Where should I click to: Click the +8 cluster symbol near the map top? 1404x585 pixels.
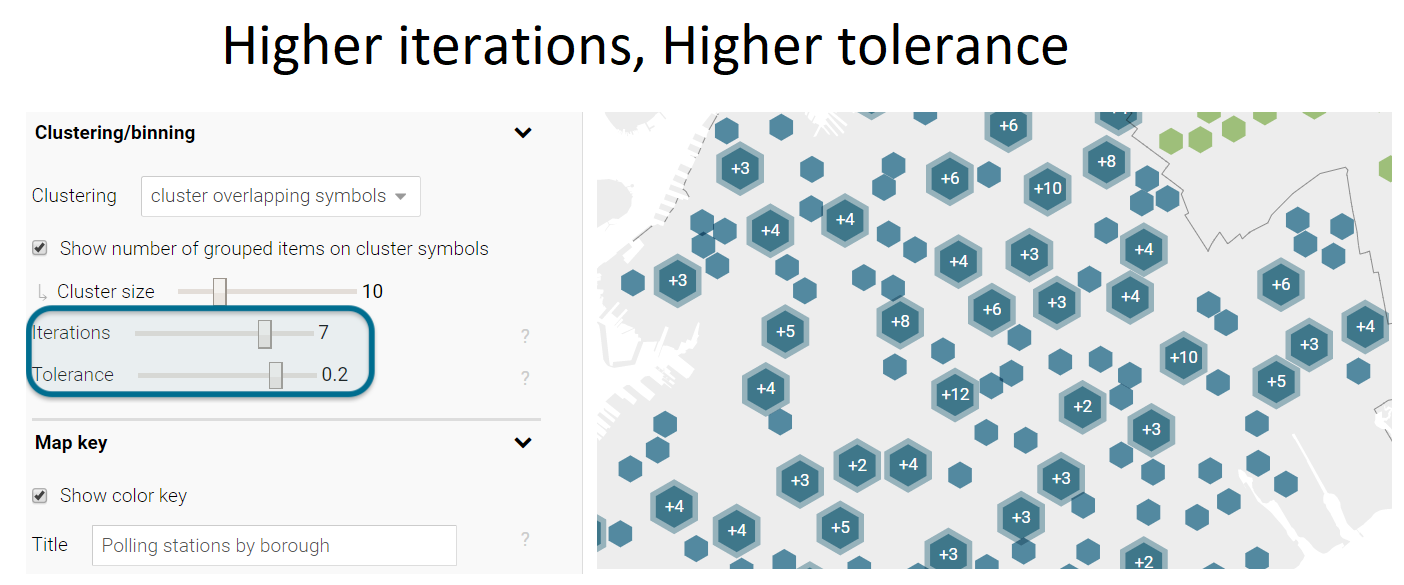(x=1106, y=161)
